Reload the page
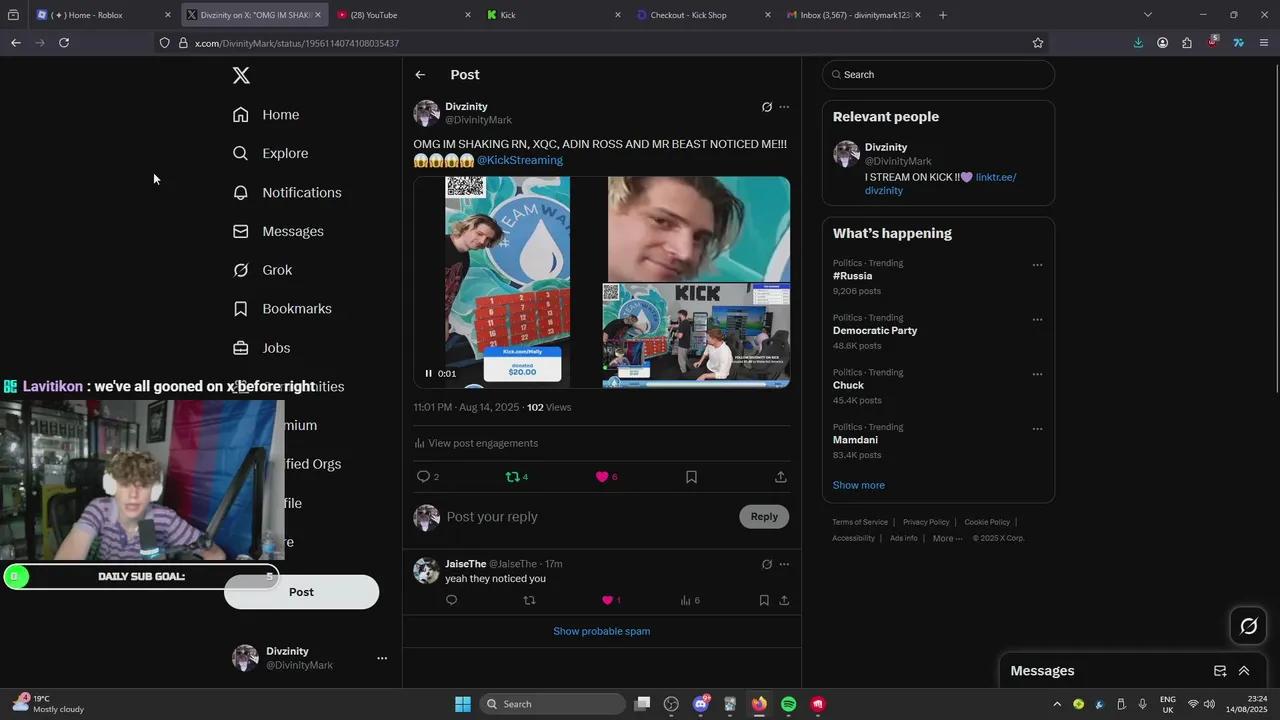This screenshot has width=1280, height=720. [64, 43]
